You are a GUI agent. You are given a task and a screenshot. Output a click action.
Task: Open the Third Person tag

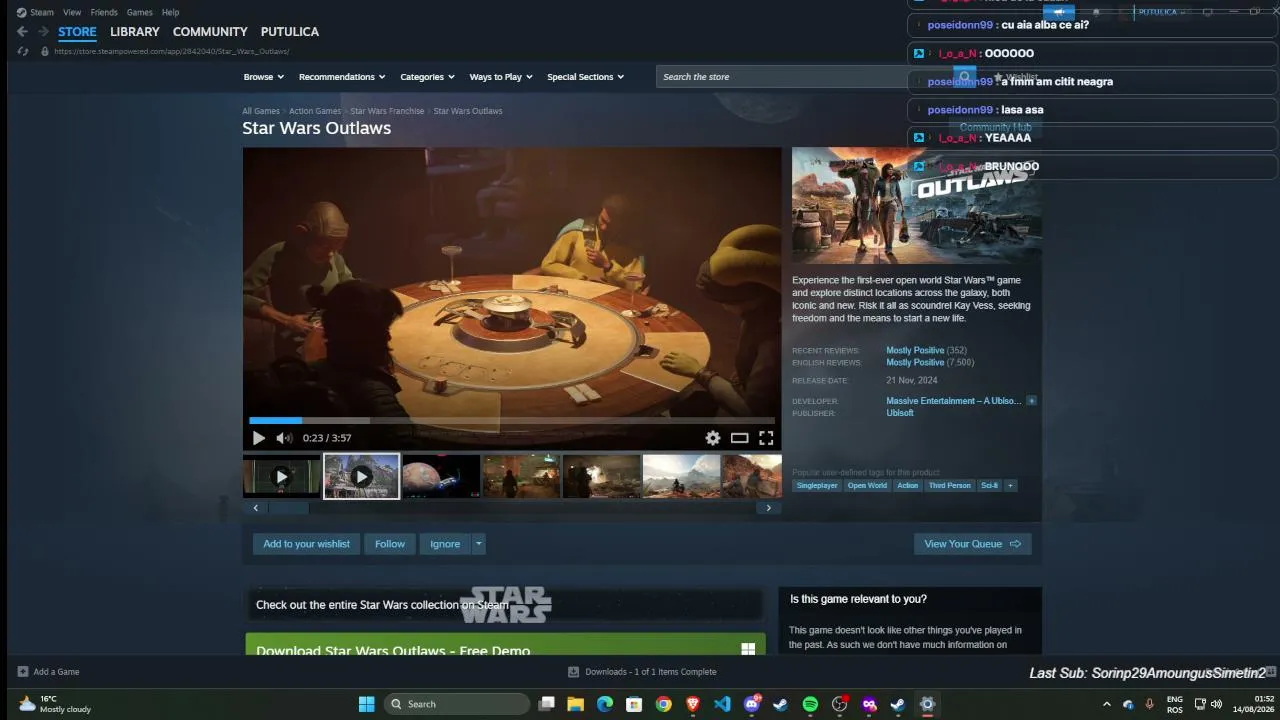pos(949,486)
